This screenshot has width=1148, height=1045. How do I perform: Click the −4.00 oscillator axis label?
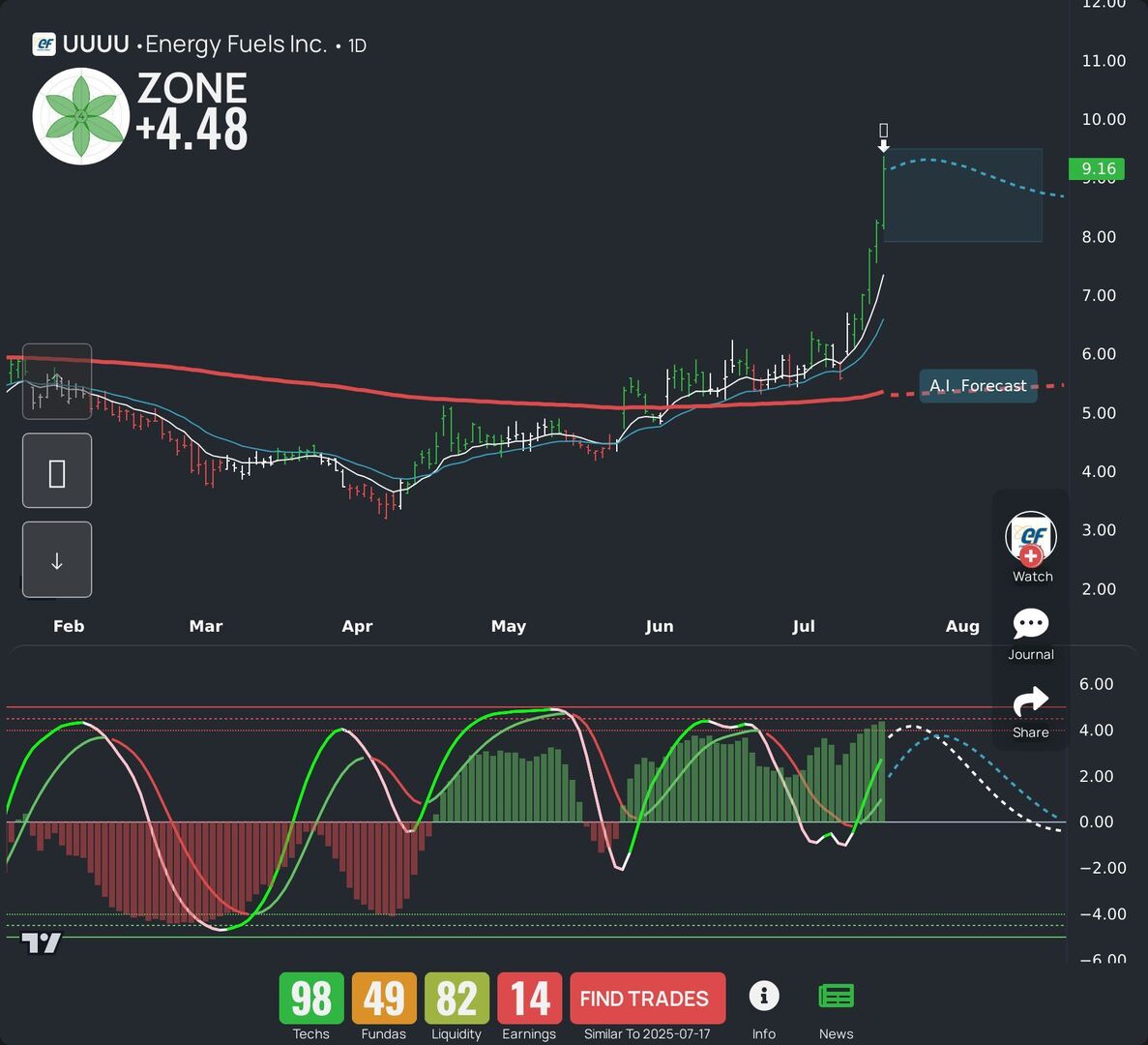tap(1103, 914)
